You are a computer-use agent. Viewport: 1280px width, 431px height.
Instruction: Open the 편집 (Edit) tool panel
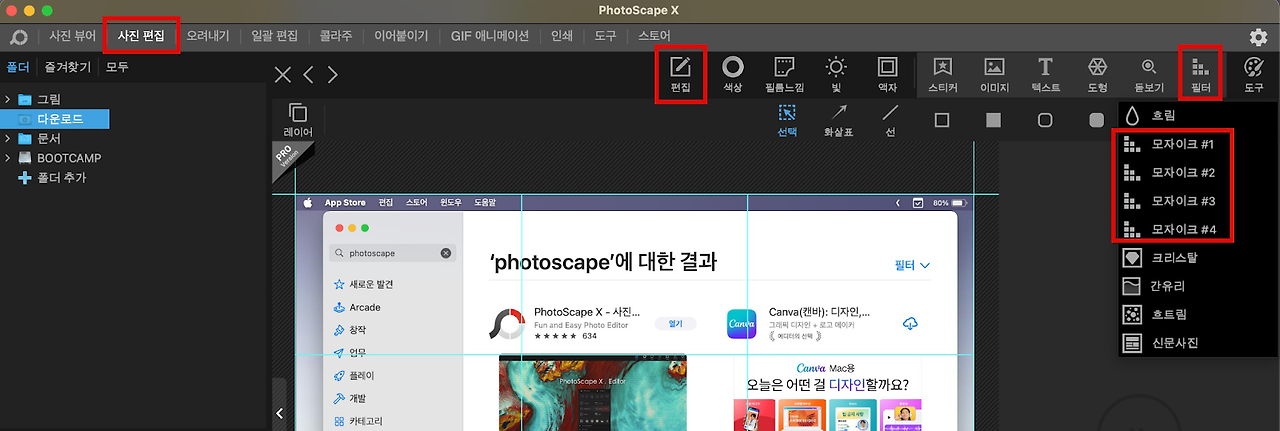pos(680,75)
